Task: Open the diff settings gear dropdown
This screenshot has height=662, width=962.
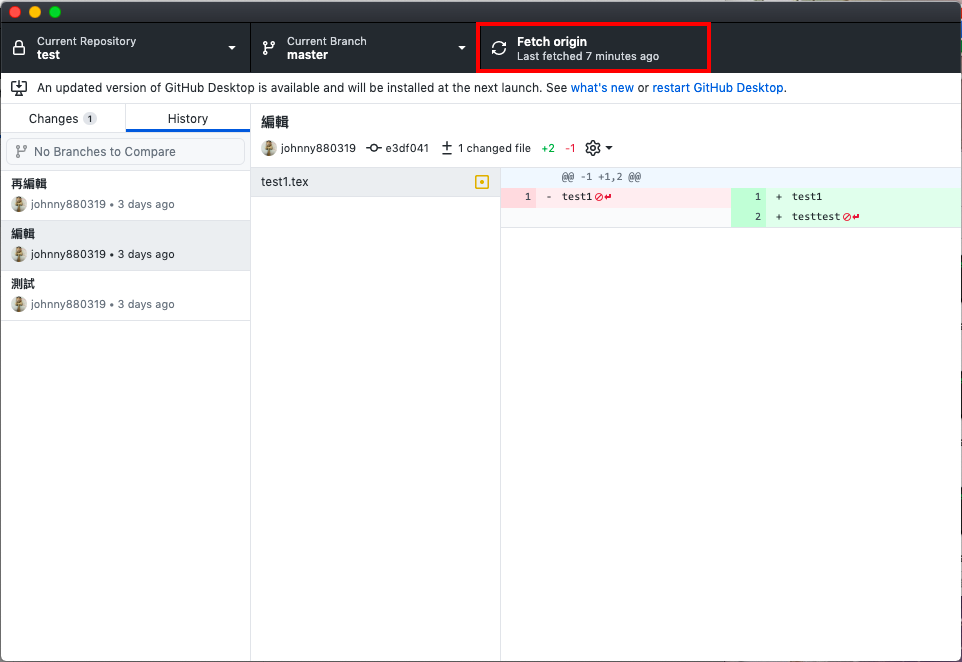Action: [598, 148]
